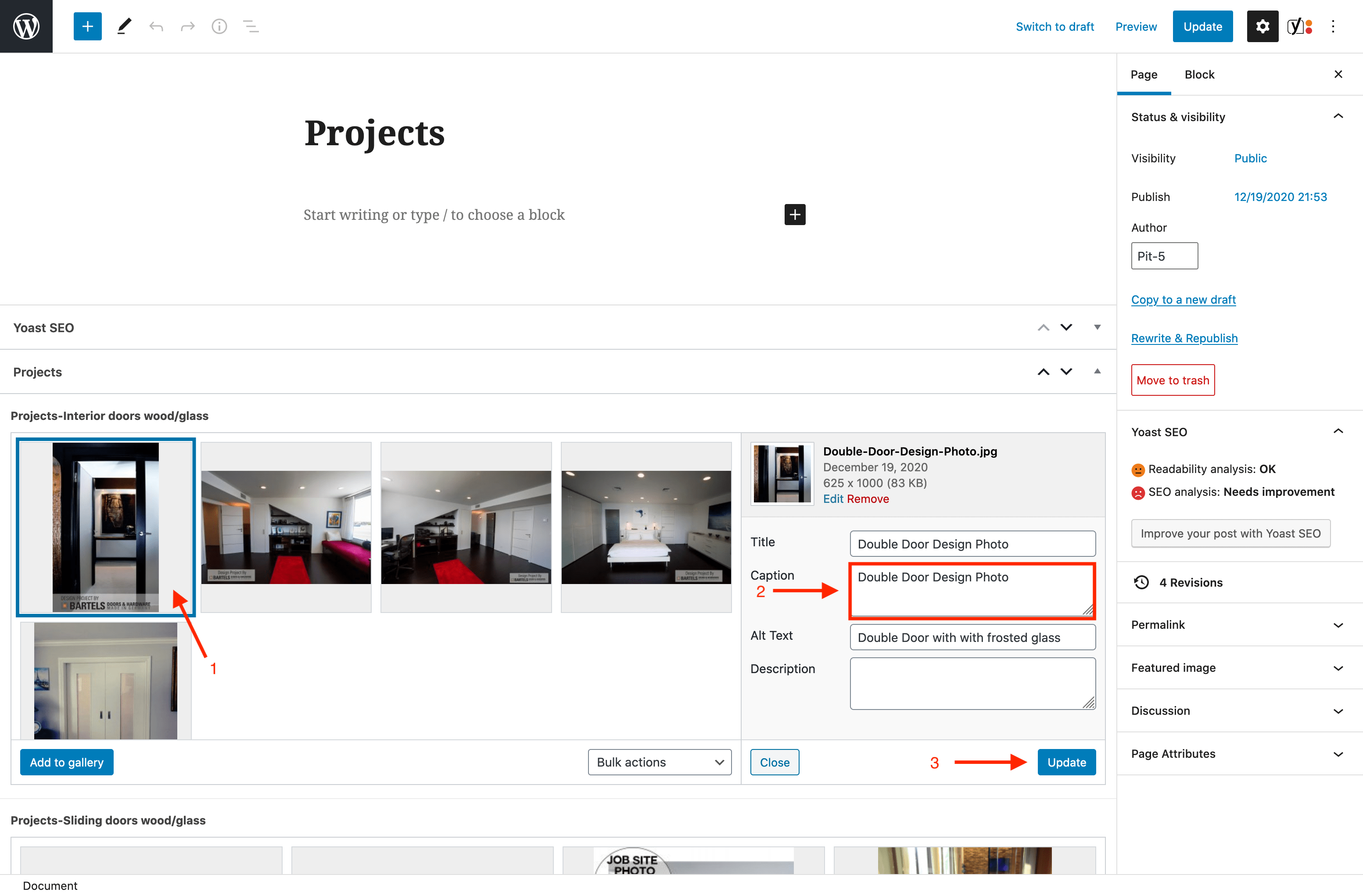
Task: Open the Yoast SEO toolbar icon
Action: tap(1299, 26)
